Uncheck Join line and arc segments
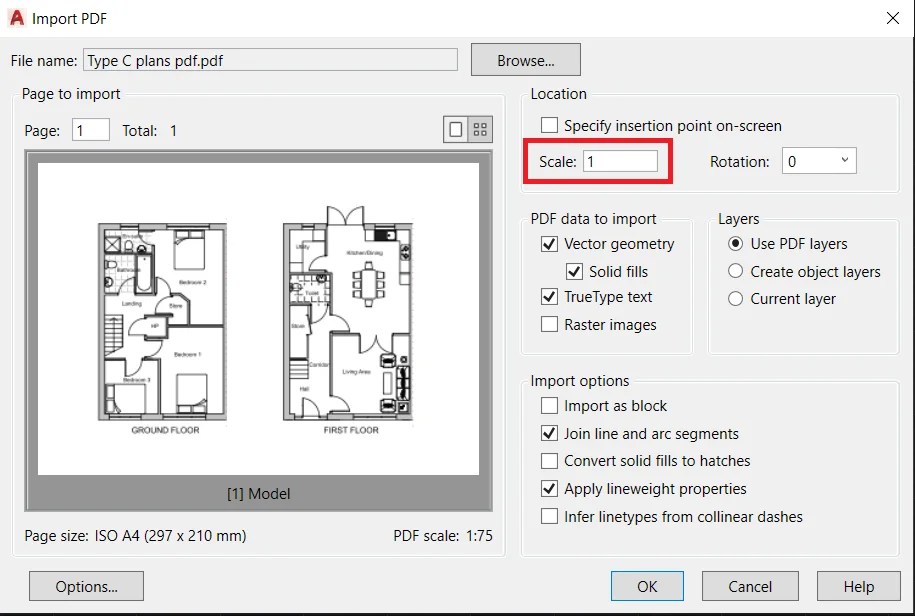Screen dimensions: 915x616 pos(549,433)
